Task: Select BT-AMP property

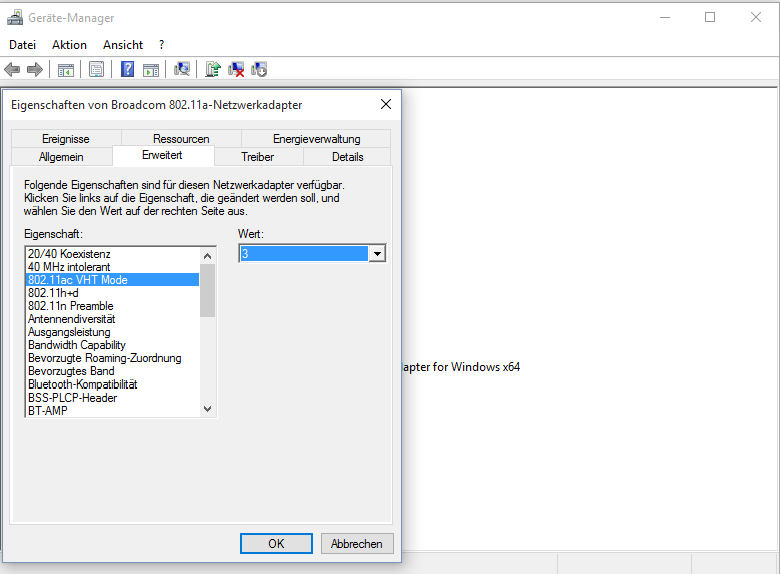Action: pyautogui.click(x=112, y=411)
